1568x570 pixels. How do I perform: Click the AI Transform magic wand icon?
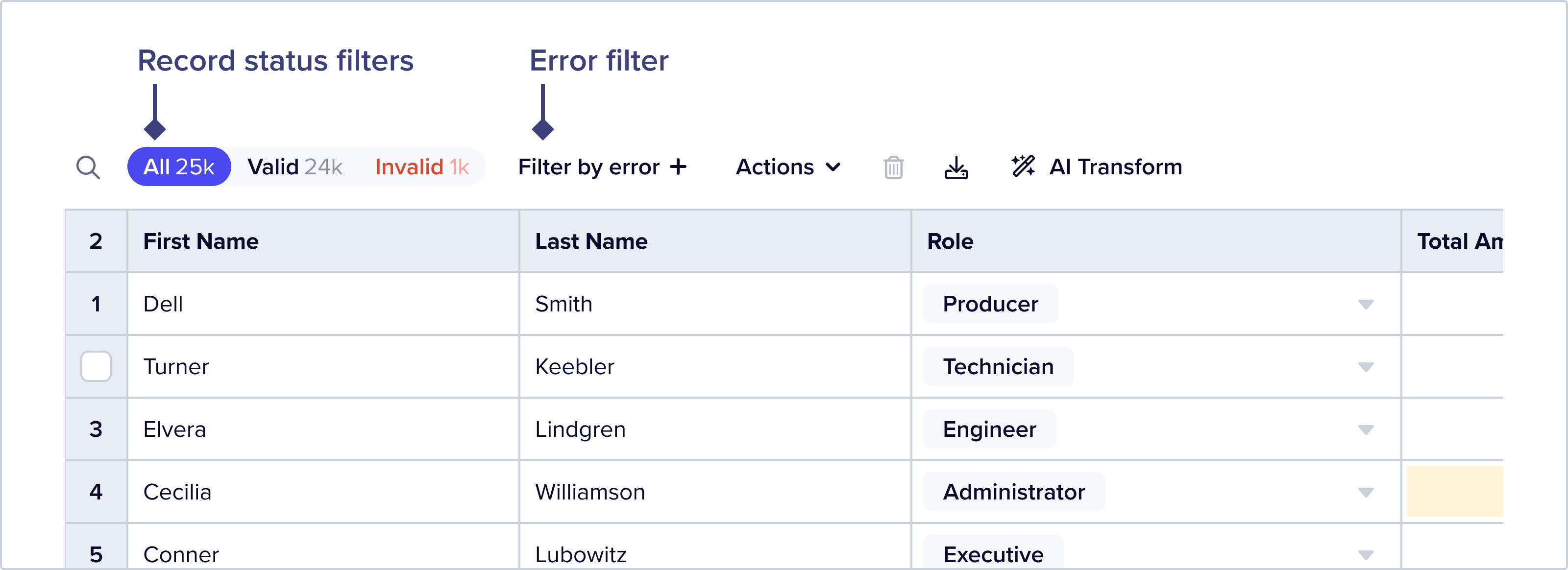[1023, 166]
